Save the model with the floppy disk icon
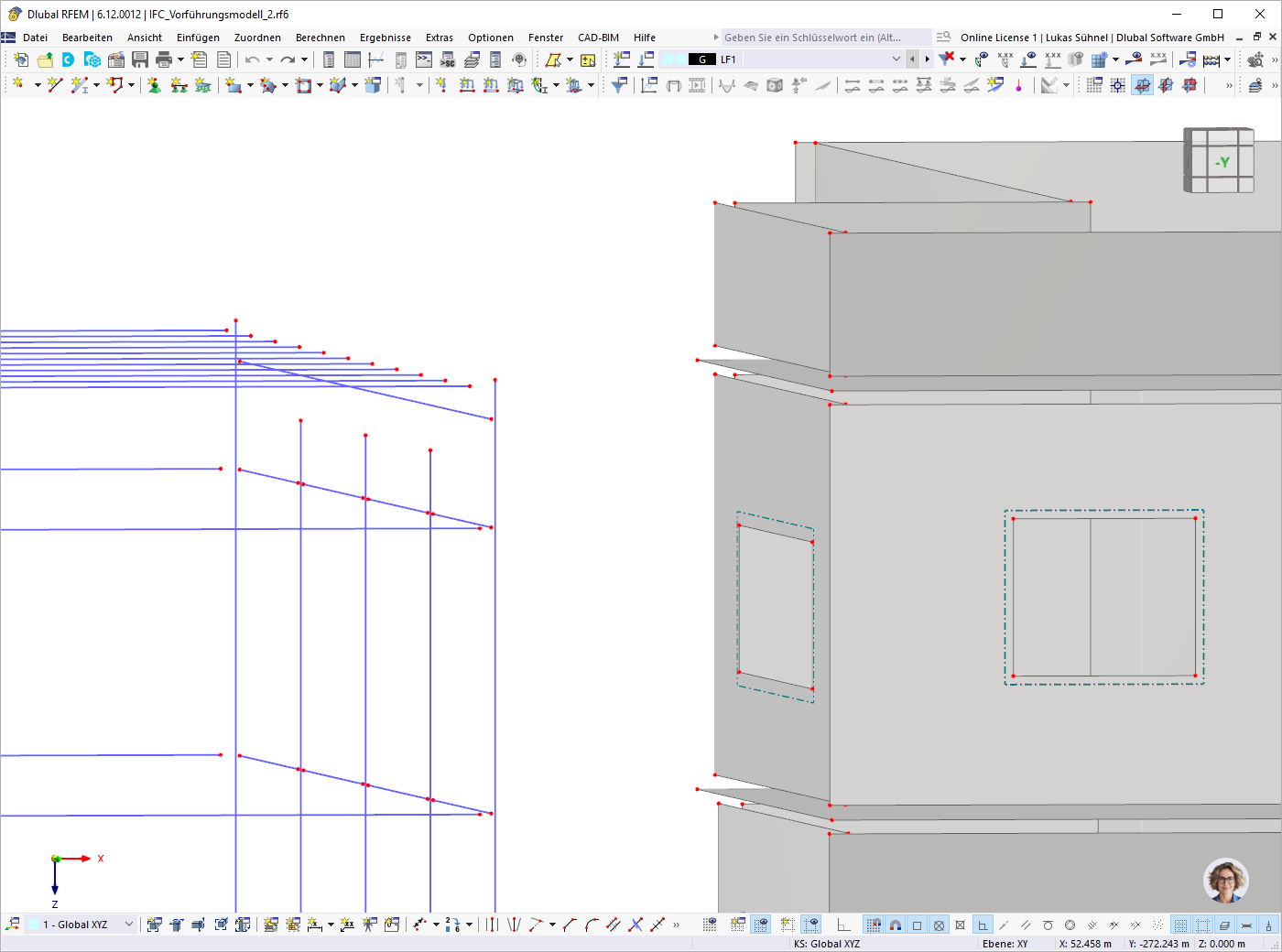This screenshot has height=952, width=1282. (x=140, y=59)
